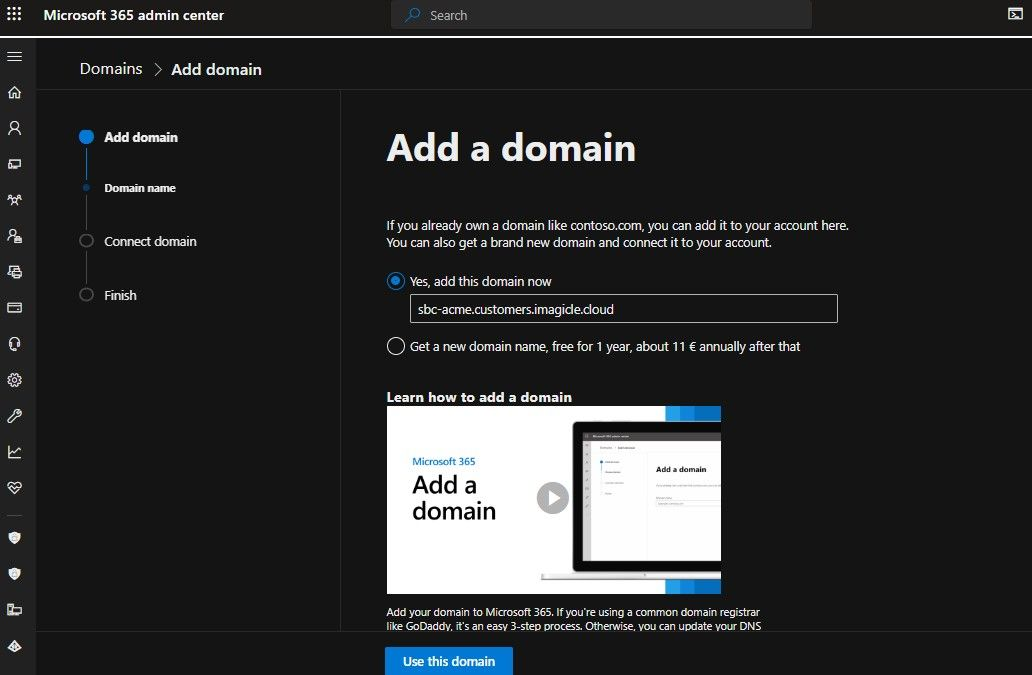The height and width of the screenshot is (675, 1032).
Task: Open the app launcher waffle icon
Action: pyautogui.click(x=14, y=15)
